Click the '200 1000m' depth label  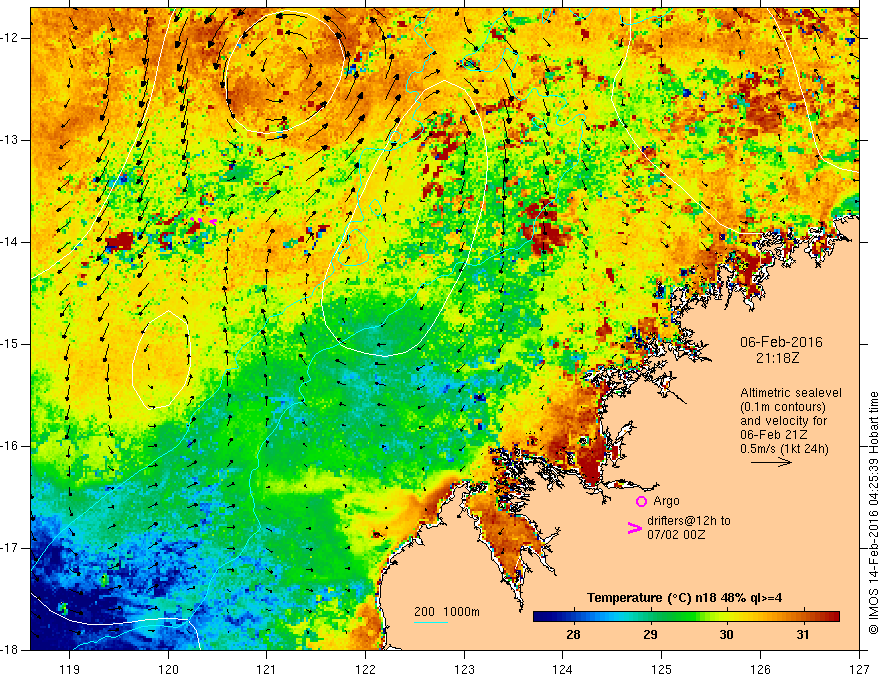447,612
